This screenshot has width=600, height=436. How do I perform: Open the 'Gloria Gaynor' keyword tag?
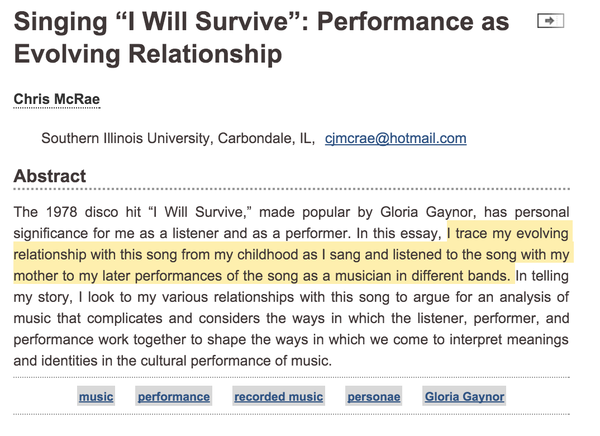pos(465,396)
